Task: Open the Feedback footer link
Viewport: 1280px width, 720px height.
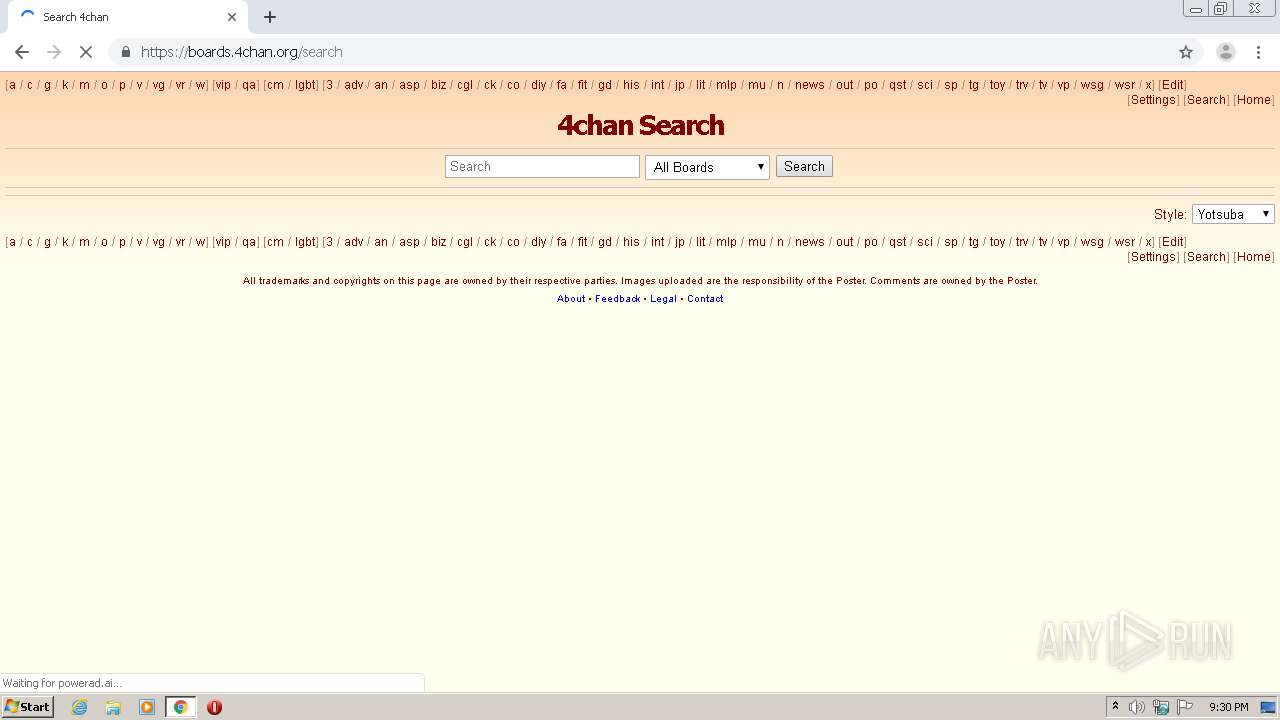Action: 617,299
